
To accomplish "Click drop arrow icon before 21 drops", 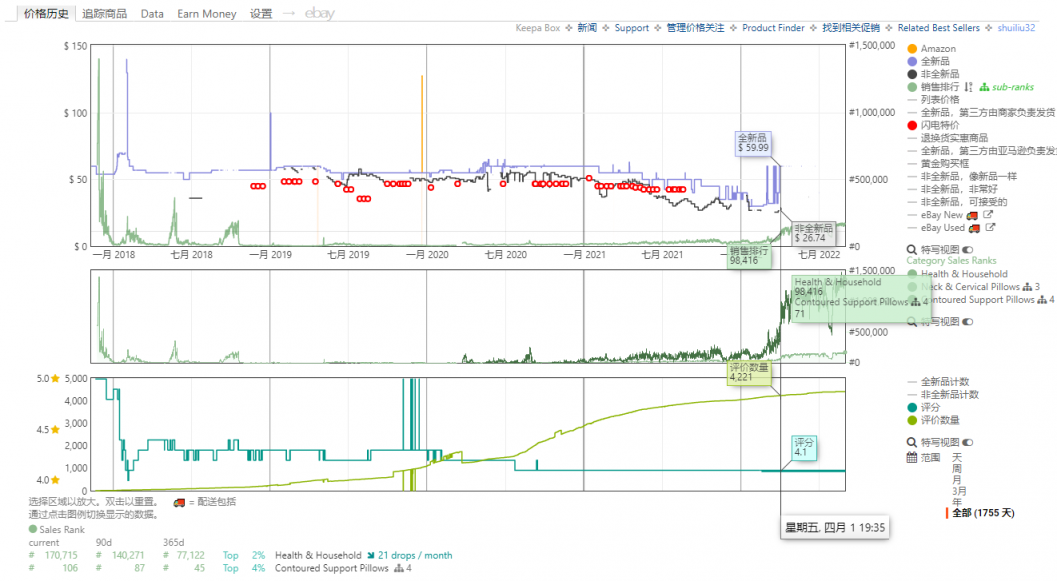I will pos(371,555).
